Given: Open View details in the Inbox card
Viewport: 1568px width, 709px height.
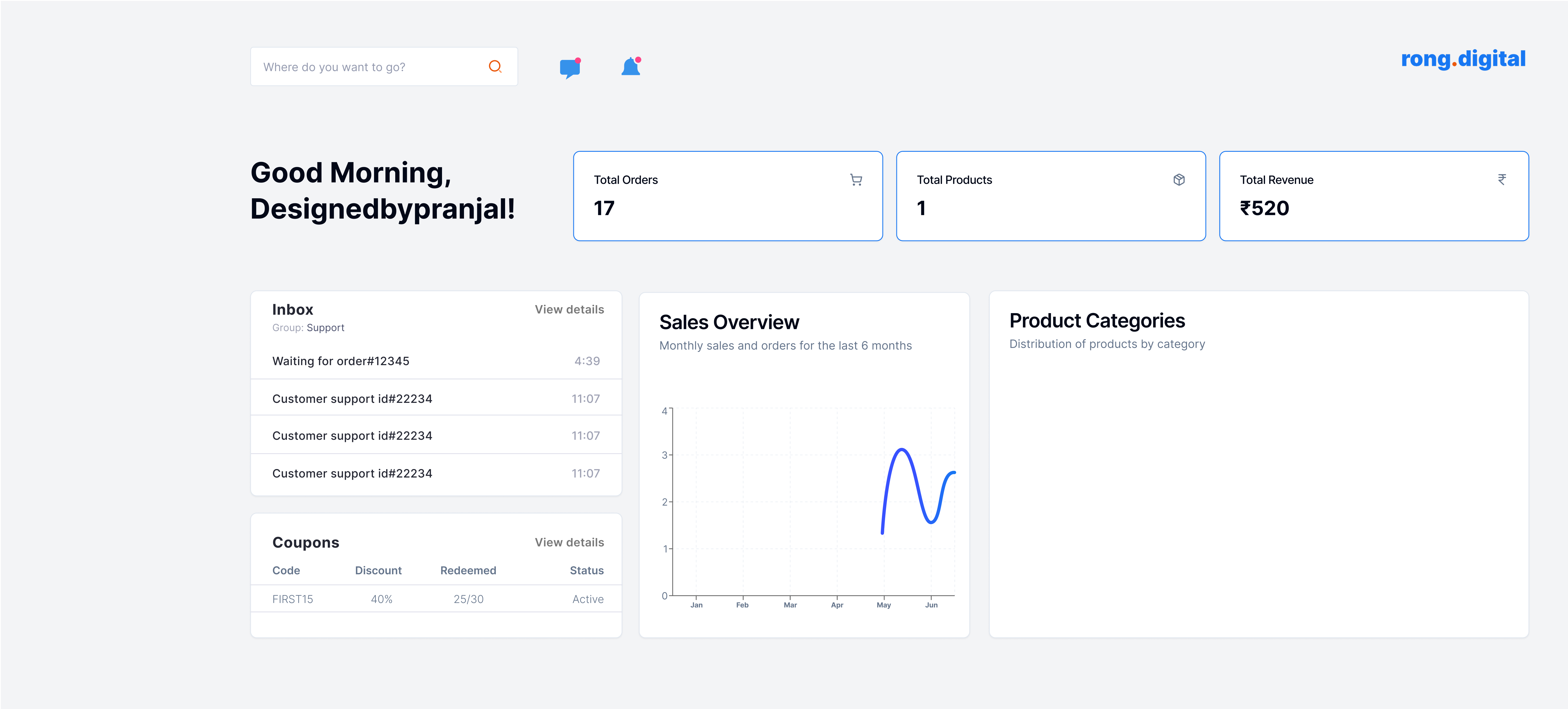Looking at the screenshot, I should point(569,310).
